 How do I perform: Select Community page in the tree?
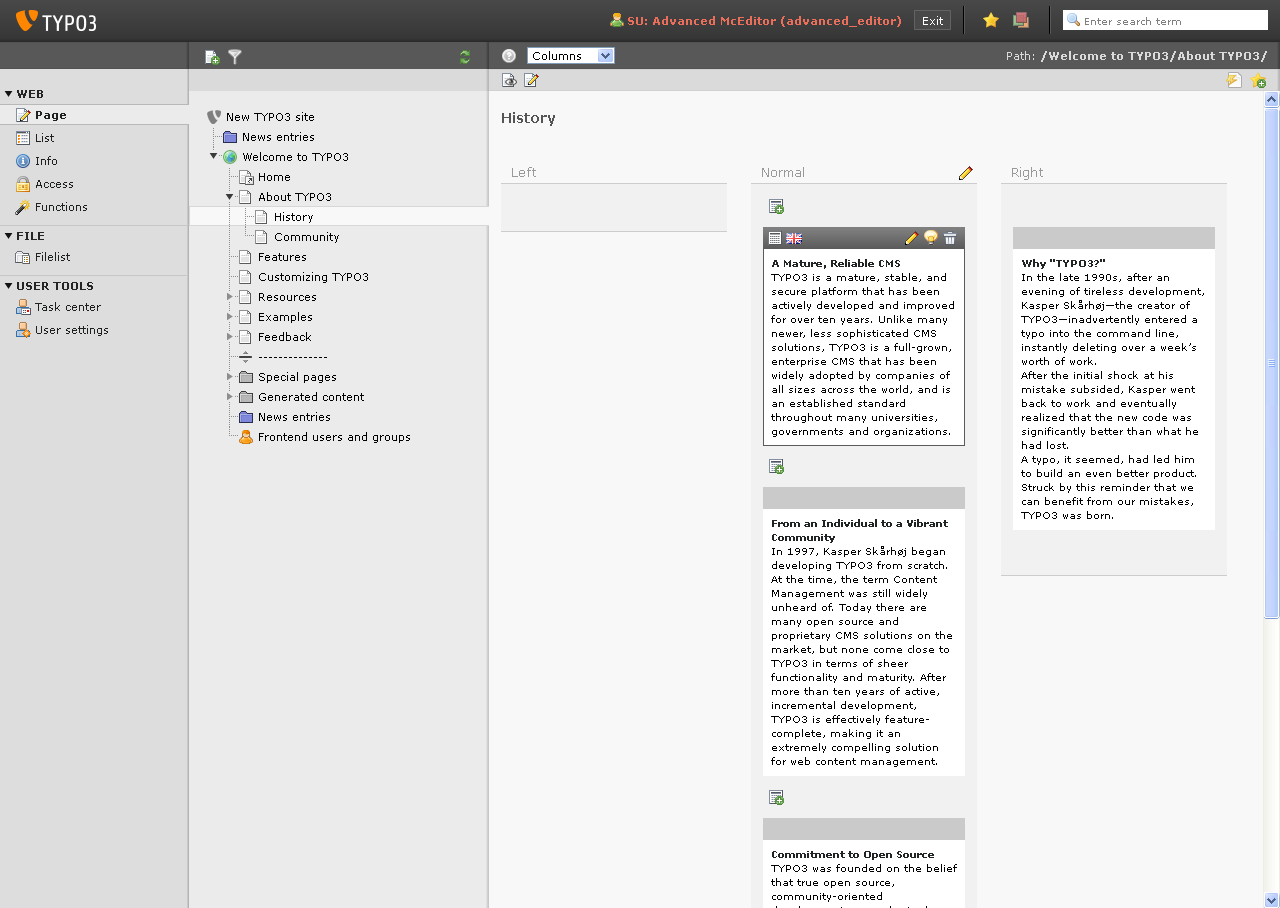pyautogui.click(x=306, y=237)
